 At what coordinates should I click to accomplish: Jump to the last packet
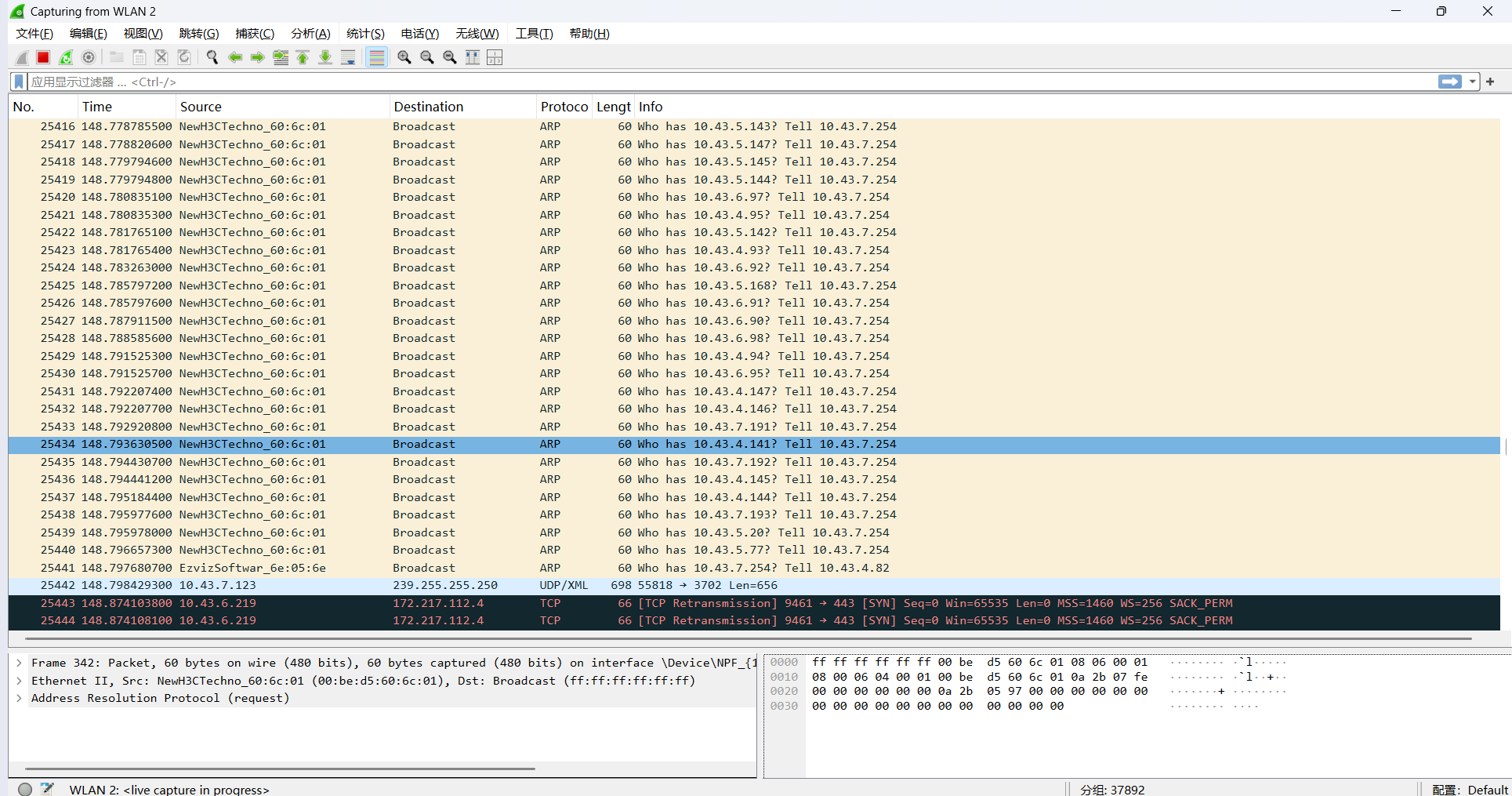(325, 57)
